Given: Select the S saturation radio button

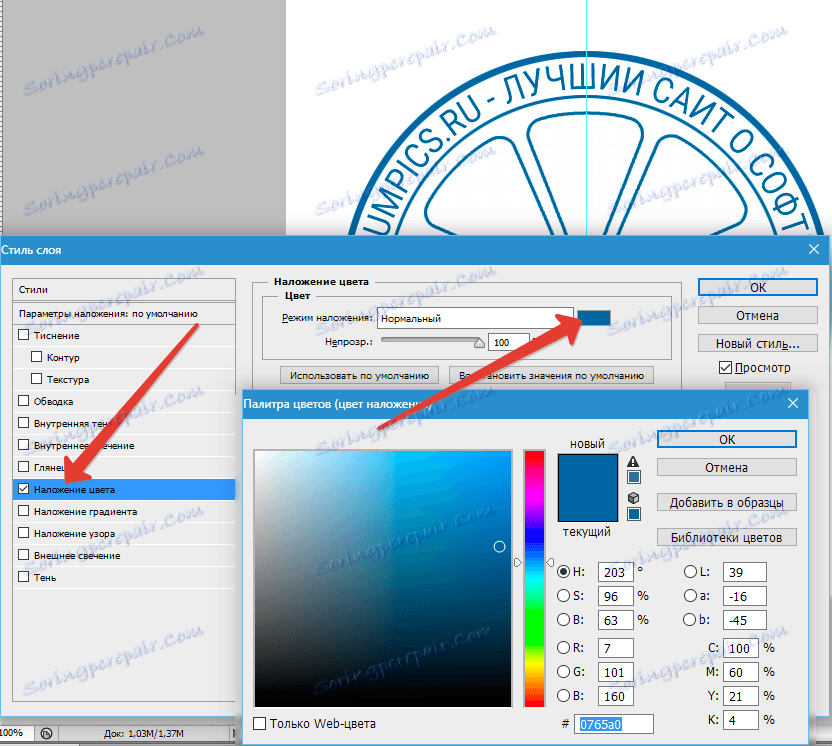Looking at the screenshot, I should 563,596.
